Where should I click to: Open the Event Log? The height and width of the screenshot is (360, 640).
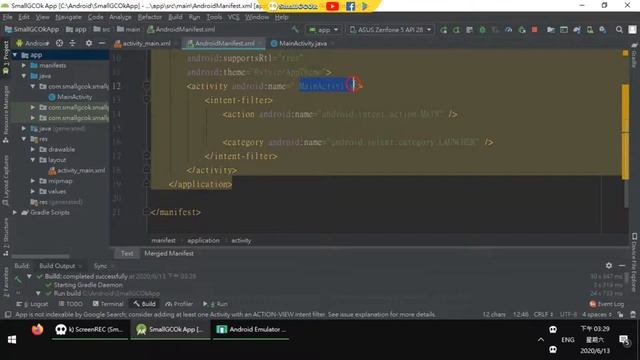click(607, 304)
